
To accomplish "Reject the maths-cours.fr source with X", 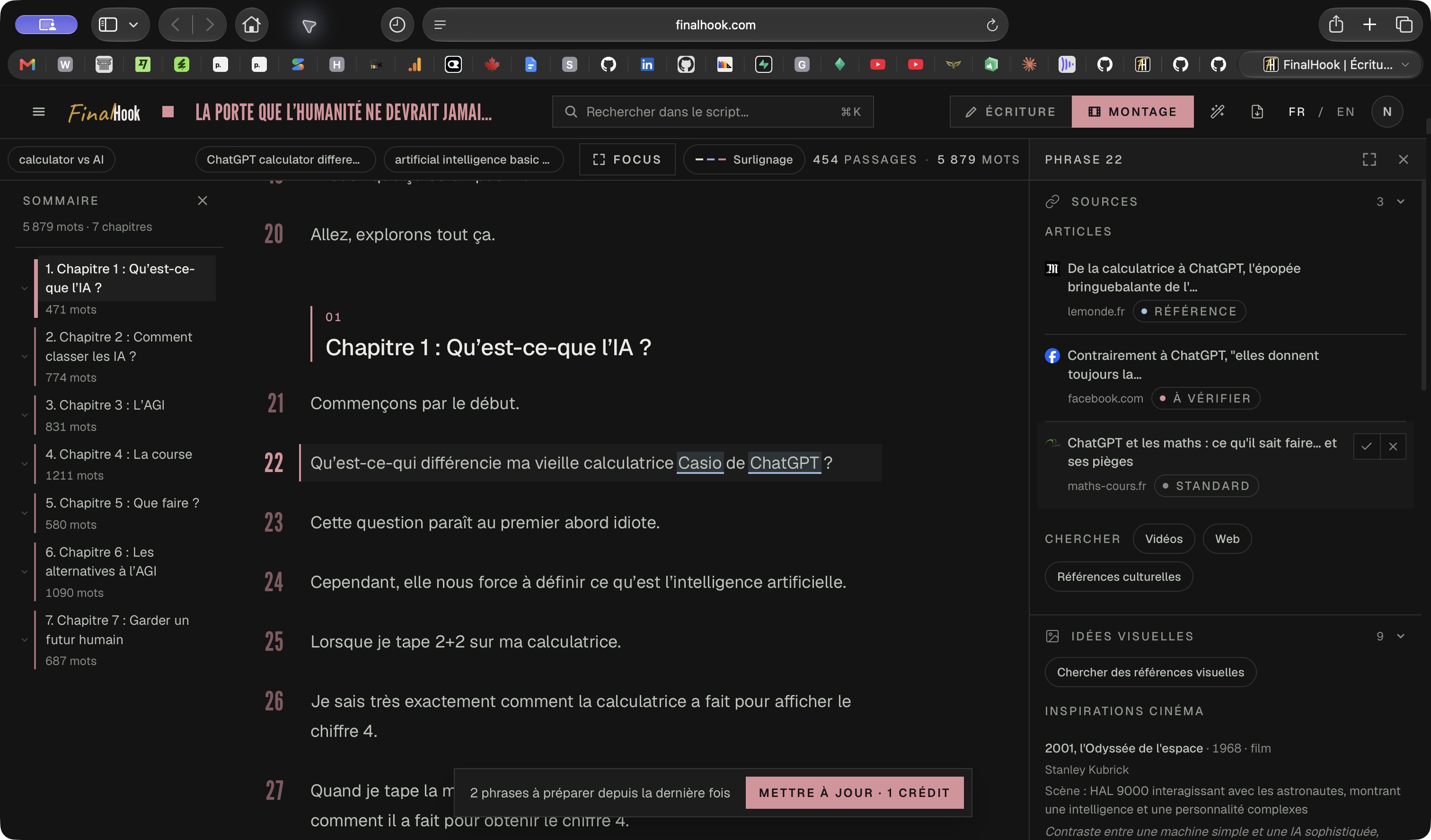I will (1393, 446).
